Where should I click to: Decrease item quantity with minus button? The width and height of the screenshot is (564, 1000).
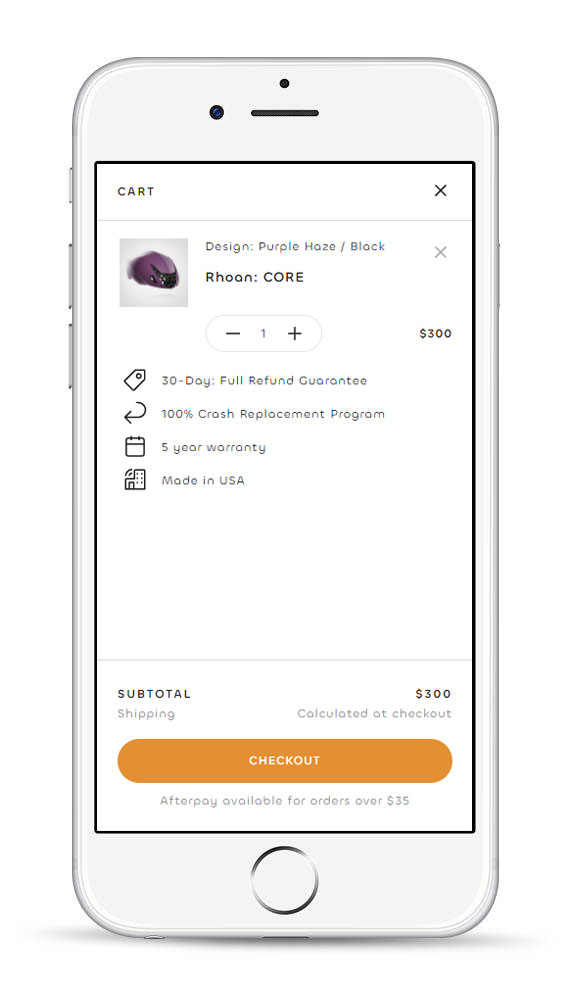click(x=233, y=334)
